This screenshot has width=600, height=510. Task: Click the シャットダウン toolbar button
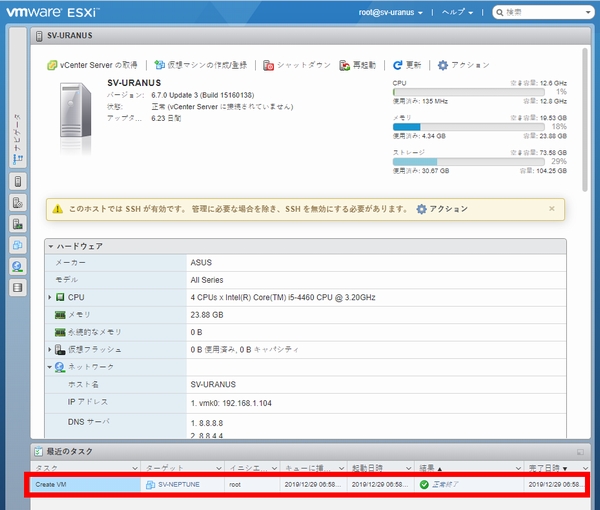297,65
